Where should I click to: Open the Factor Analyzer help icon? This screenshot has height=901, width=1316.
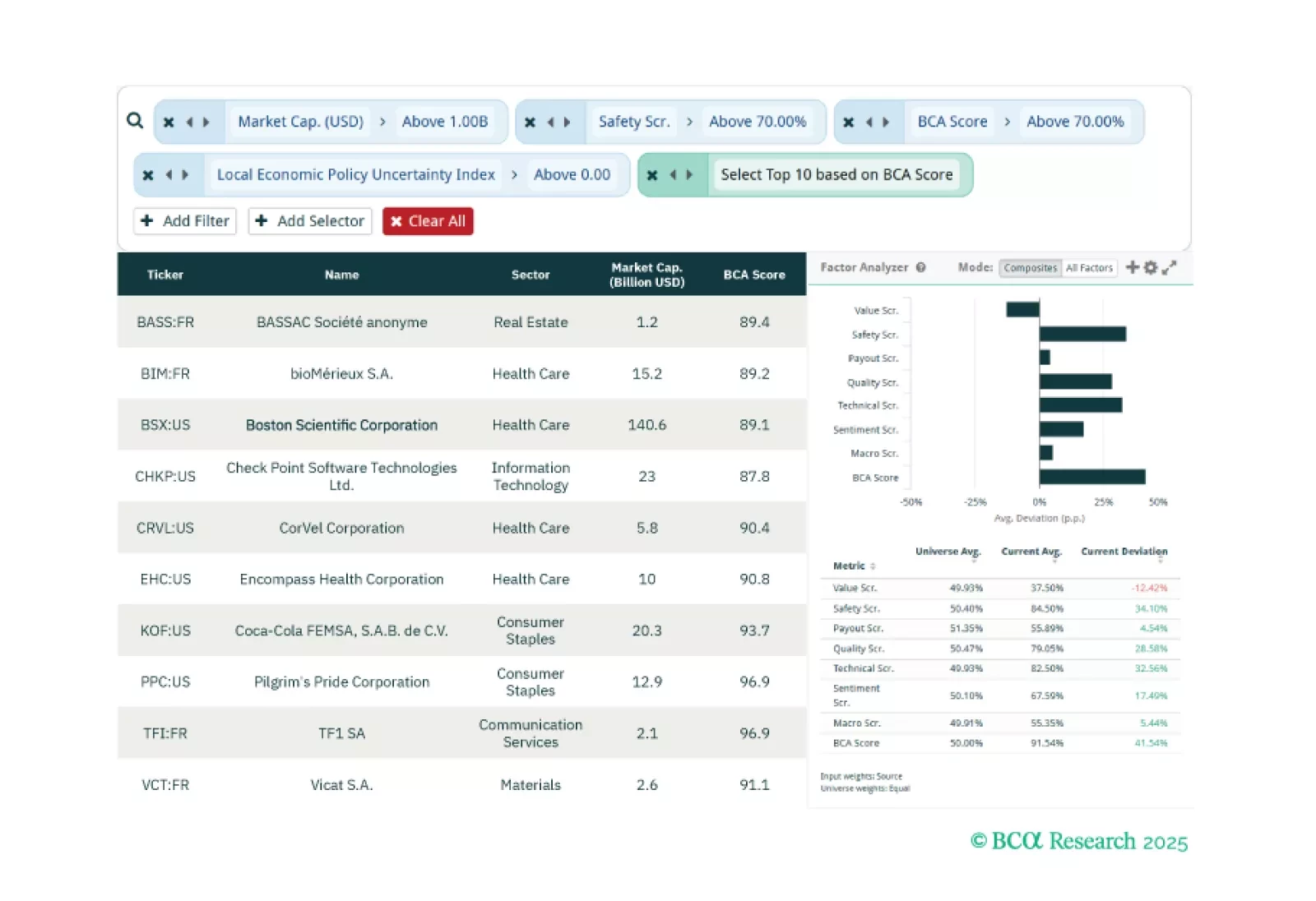click(x=921, y=267)
